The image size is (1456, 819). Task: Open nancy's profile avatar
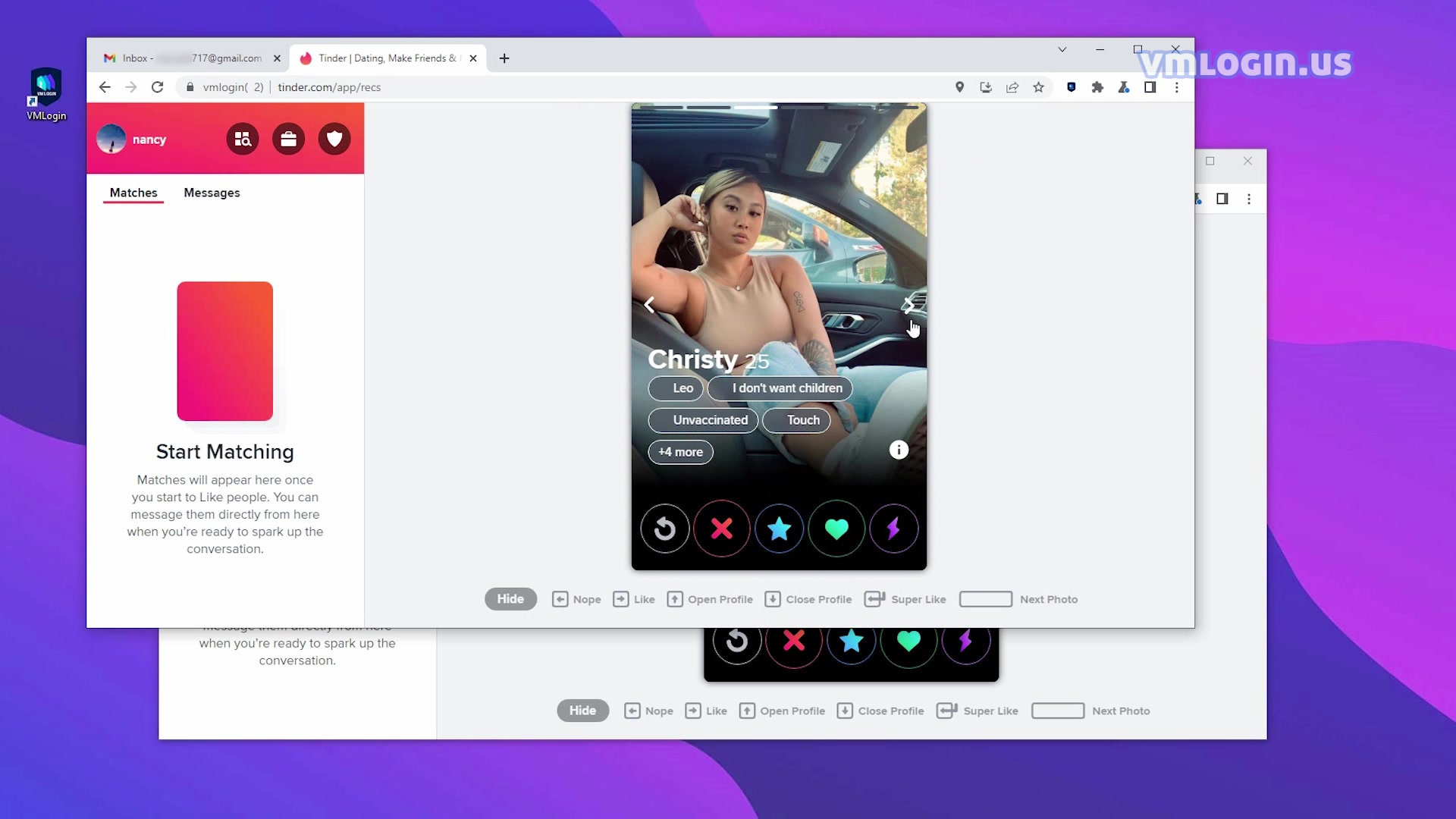tap(111, 140)
